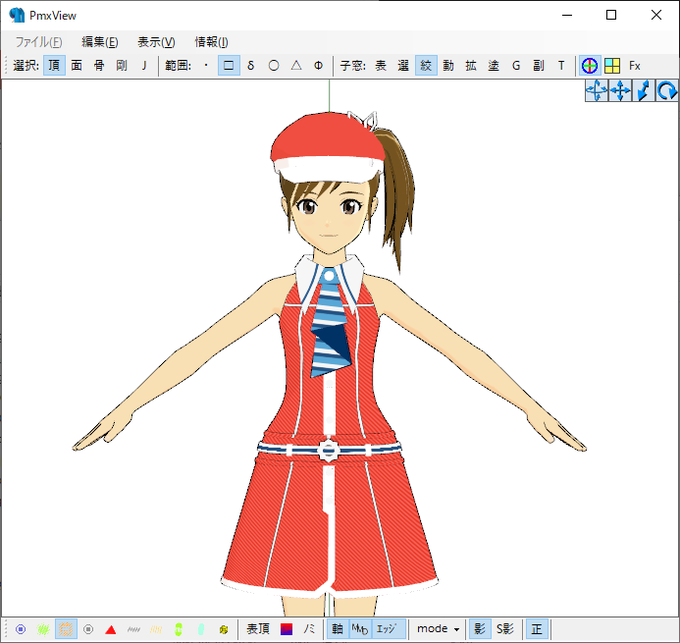Click the PmxView app icon in title bar

pyautogui.click(x=17, y=15)
